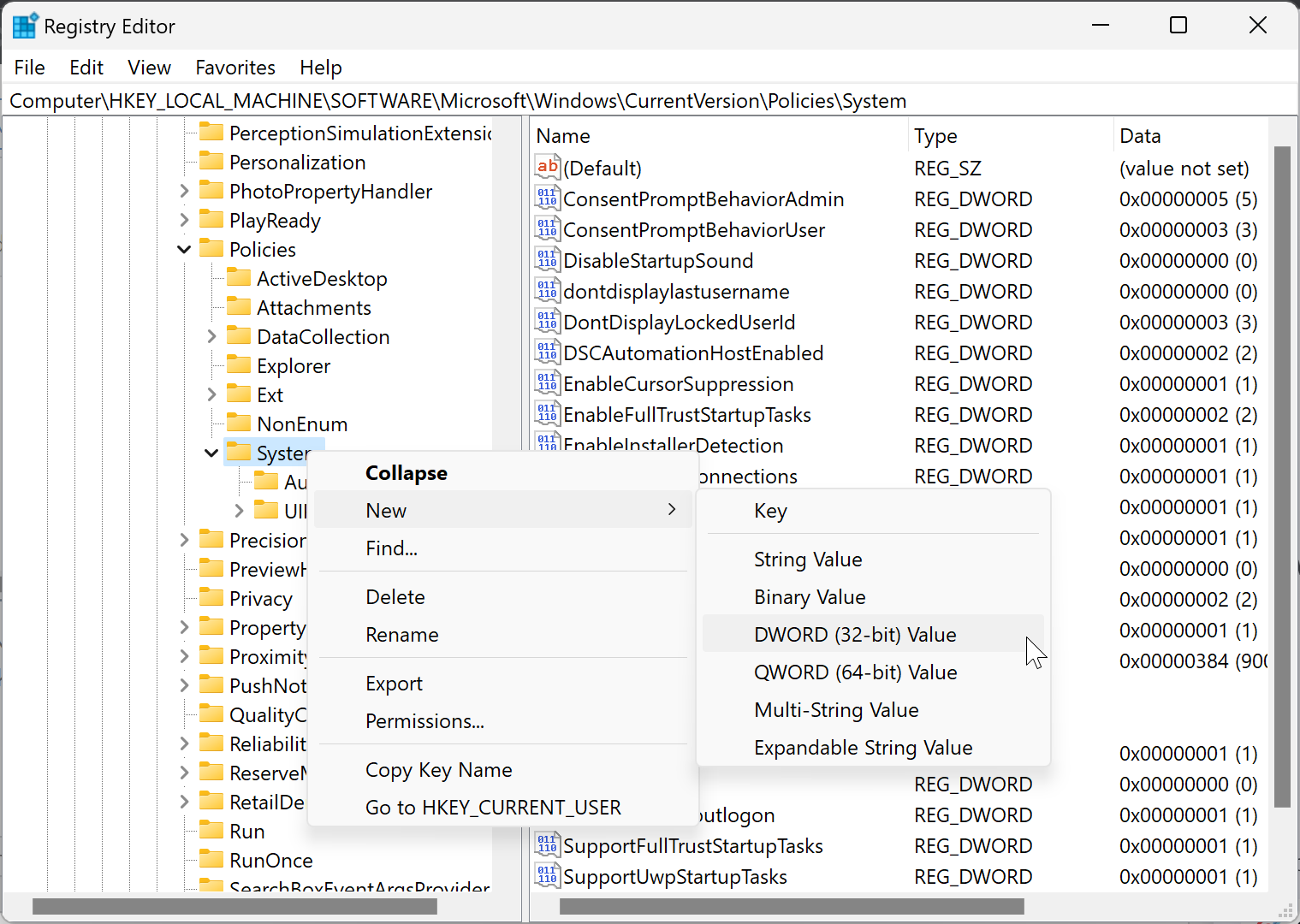1300x924 pixels.
Task: Select Binary Value in submenu
Action: tap(873, 596)
